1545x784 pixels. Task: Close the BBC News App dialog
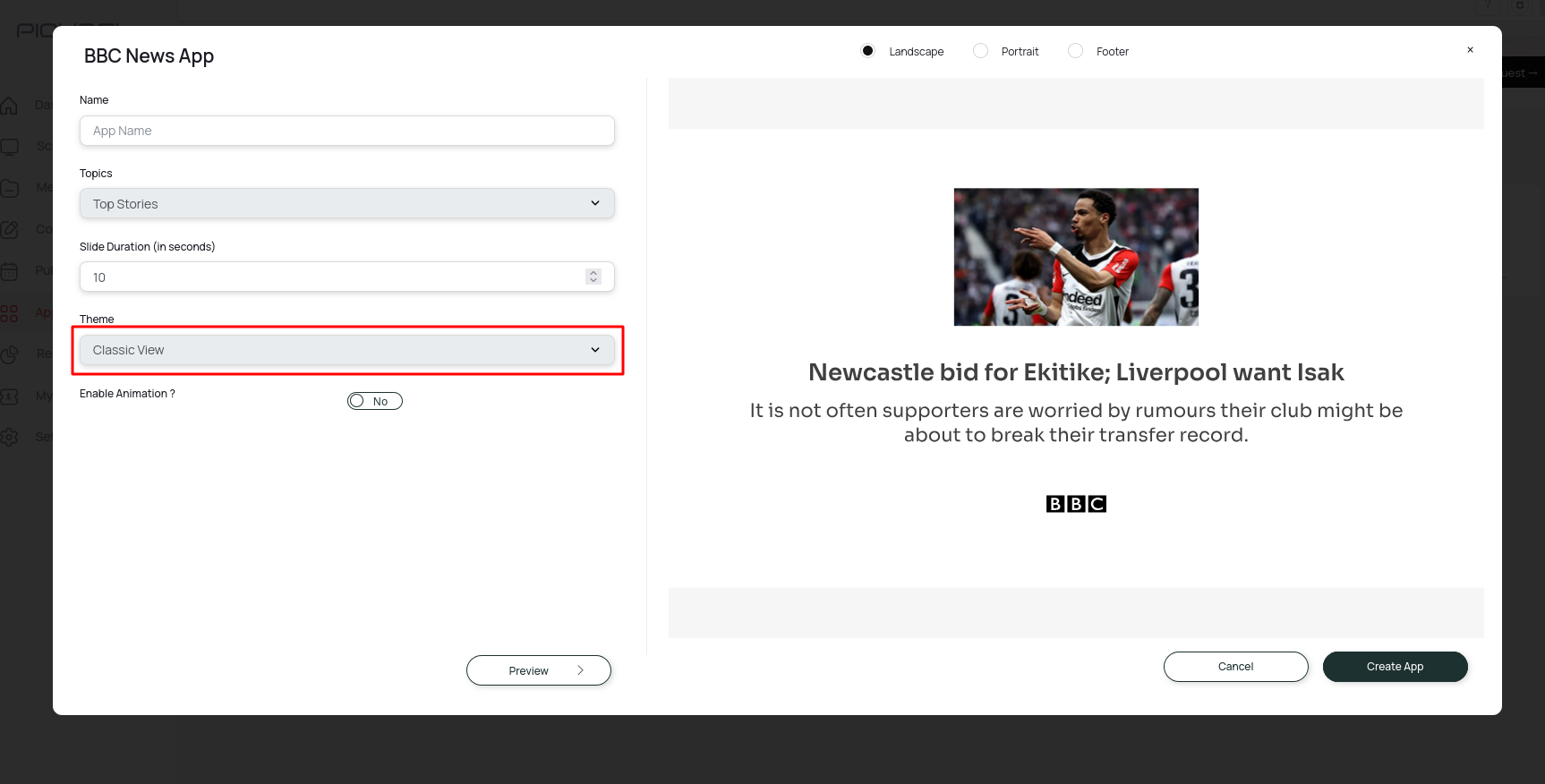tap(1470, 50)
